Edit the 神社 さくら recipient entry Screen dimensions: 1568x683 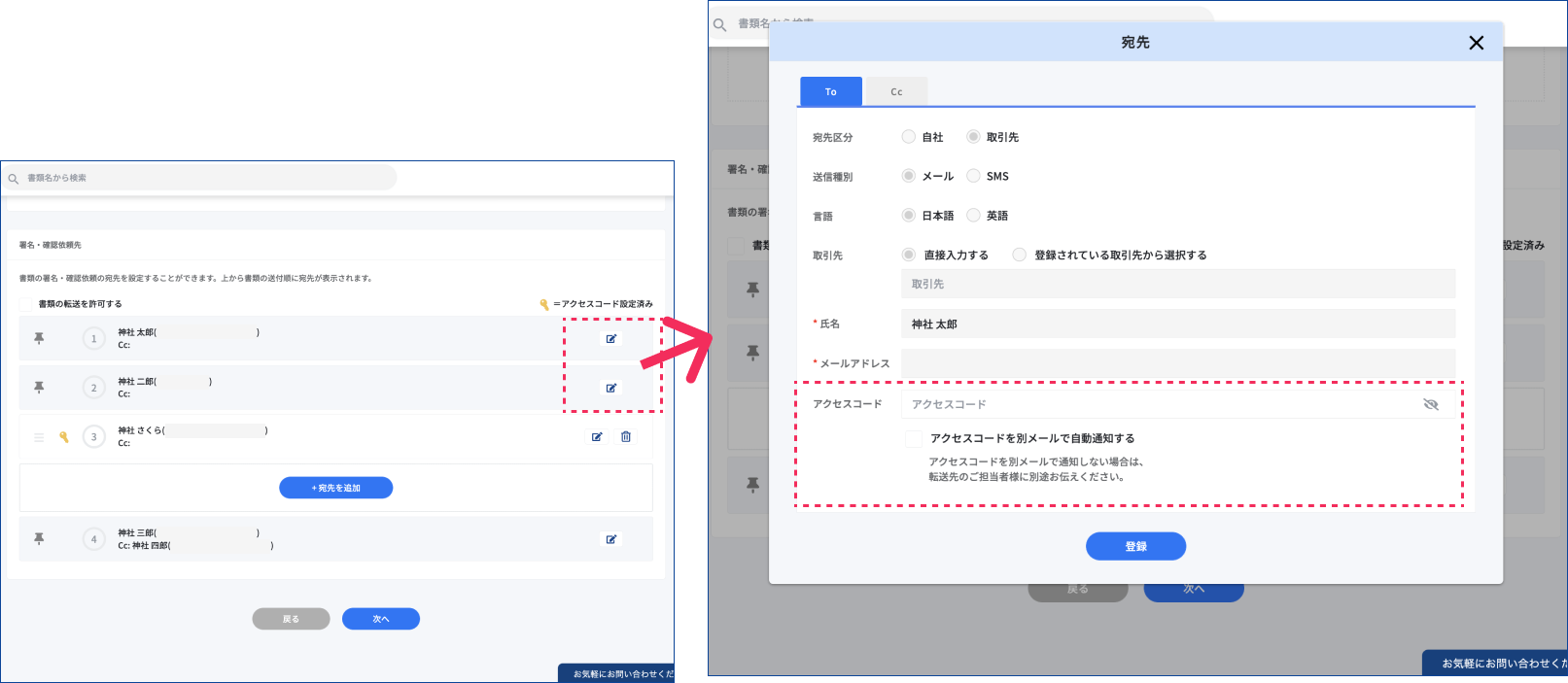[597, 437]
